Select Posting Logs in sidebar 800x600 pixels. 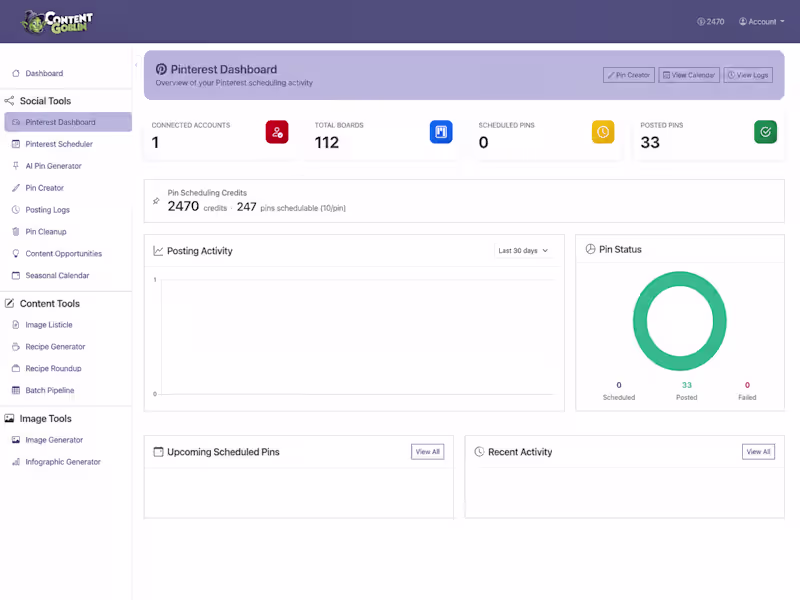click(47, 210)
